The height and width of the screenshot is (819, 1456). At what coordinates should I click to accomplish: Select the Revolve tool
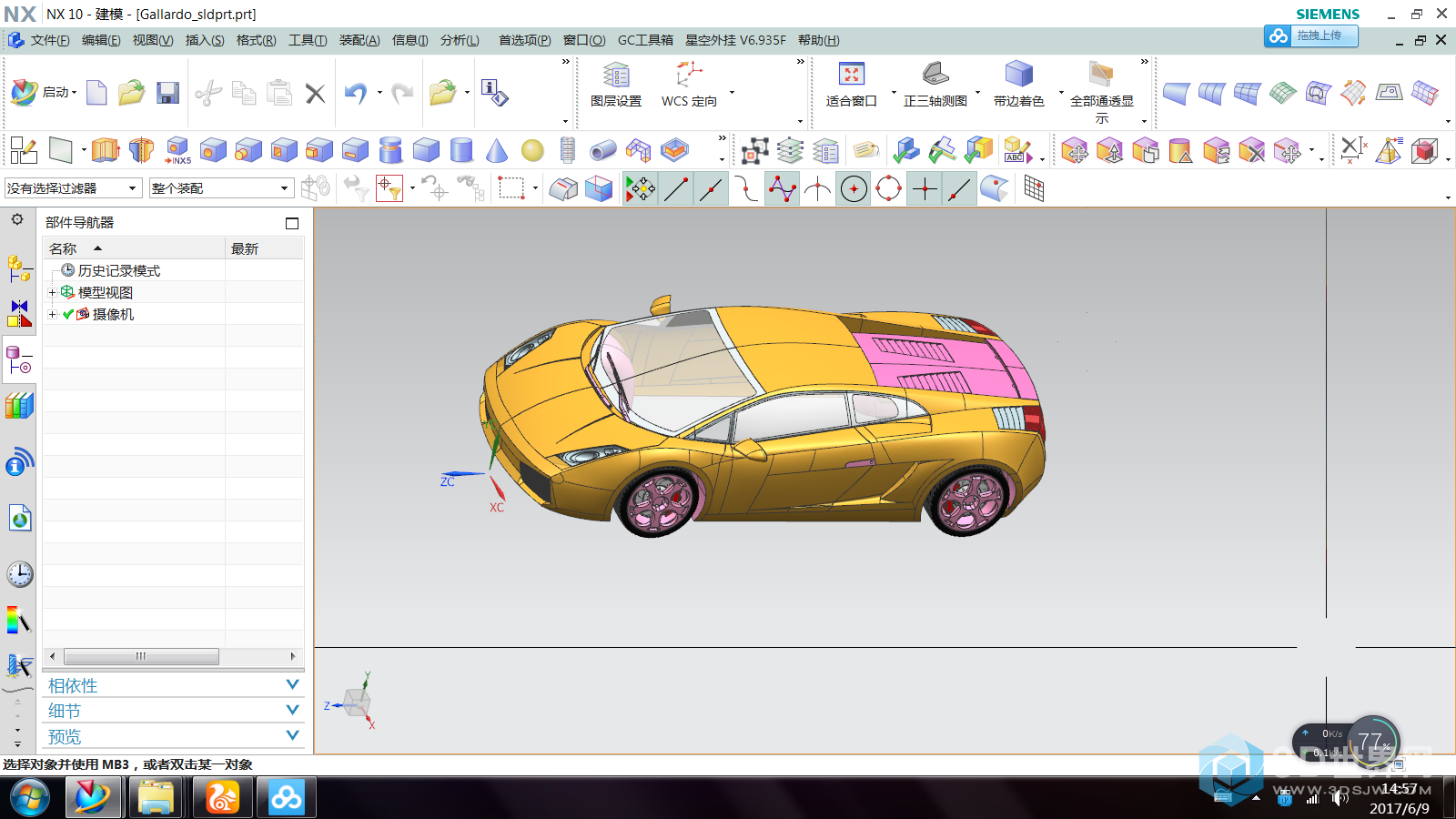[x=141, y=150]
